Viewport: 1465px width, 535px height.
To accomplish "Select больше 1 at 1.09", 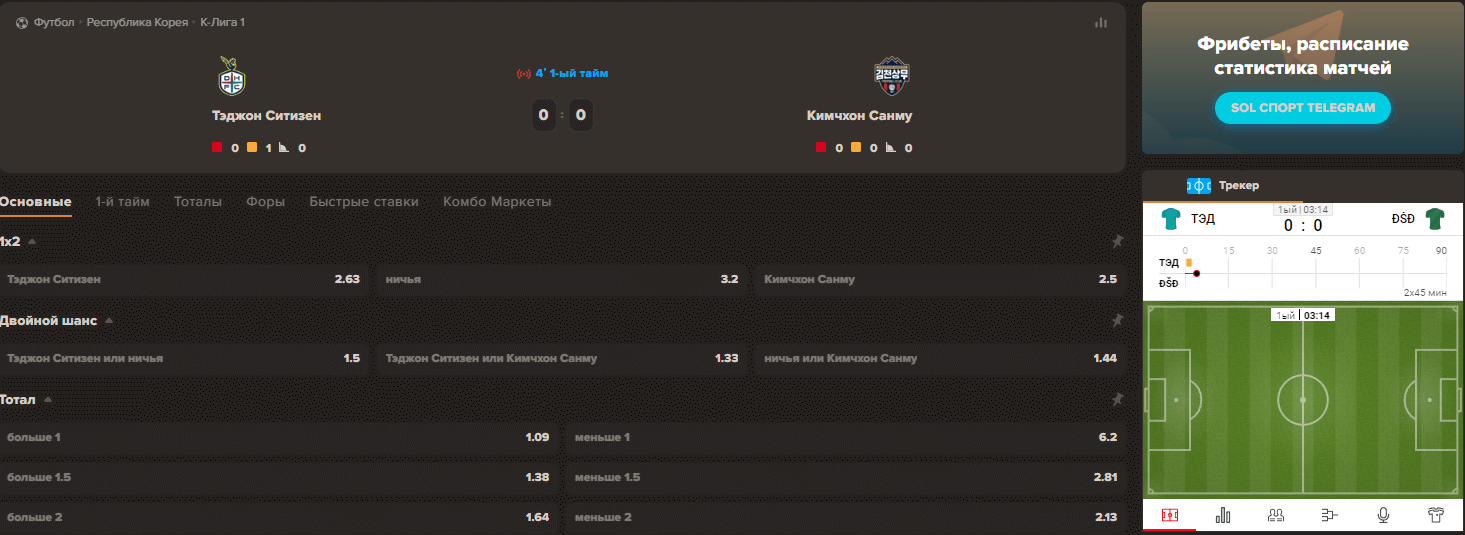I will tap(279, 437).
